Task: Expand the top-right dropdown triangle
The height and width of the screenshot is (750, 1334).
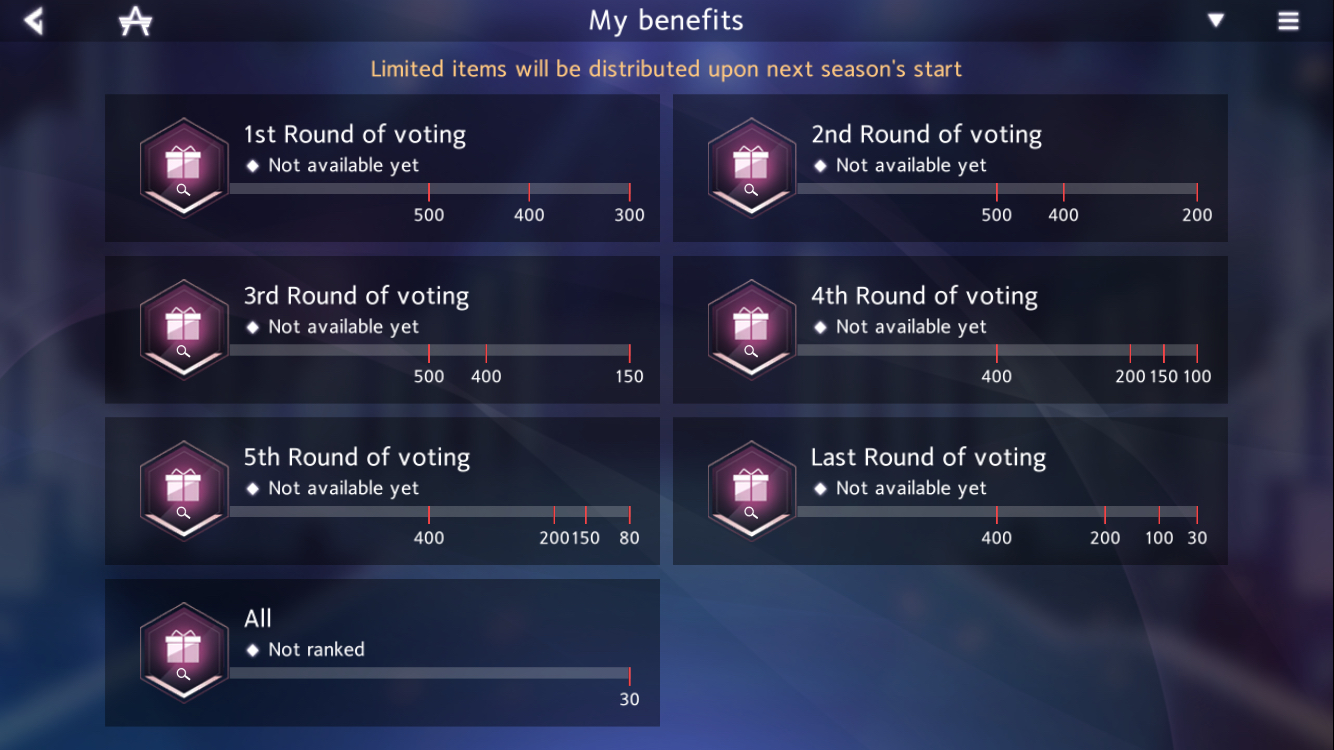Action: (x=1216, y=20)
